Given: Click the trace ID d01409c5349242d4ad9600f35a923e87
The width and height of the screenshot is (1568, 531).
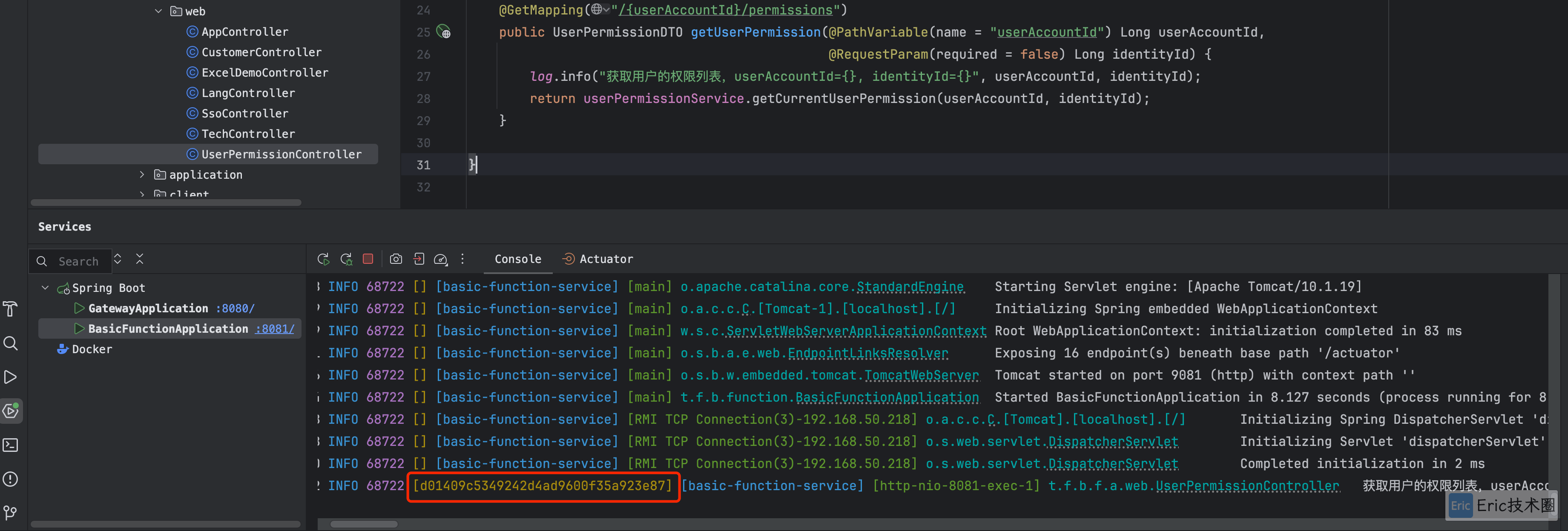Looking at the screenshot, I should [x=543, y=486].
